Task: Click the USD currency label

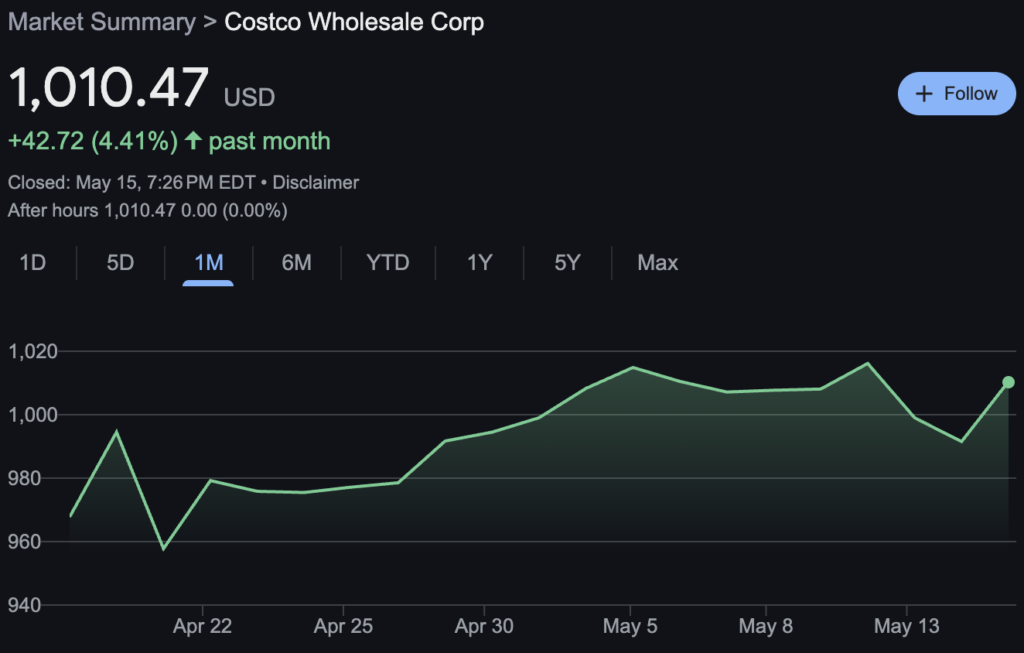Action: [x=249, y=97]
